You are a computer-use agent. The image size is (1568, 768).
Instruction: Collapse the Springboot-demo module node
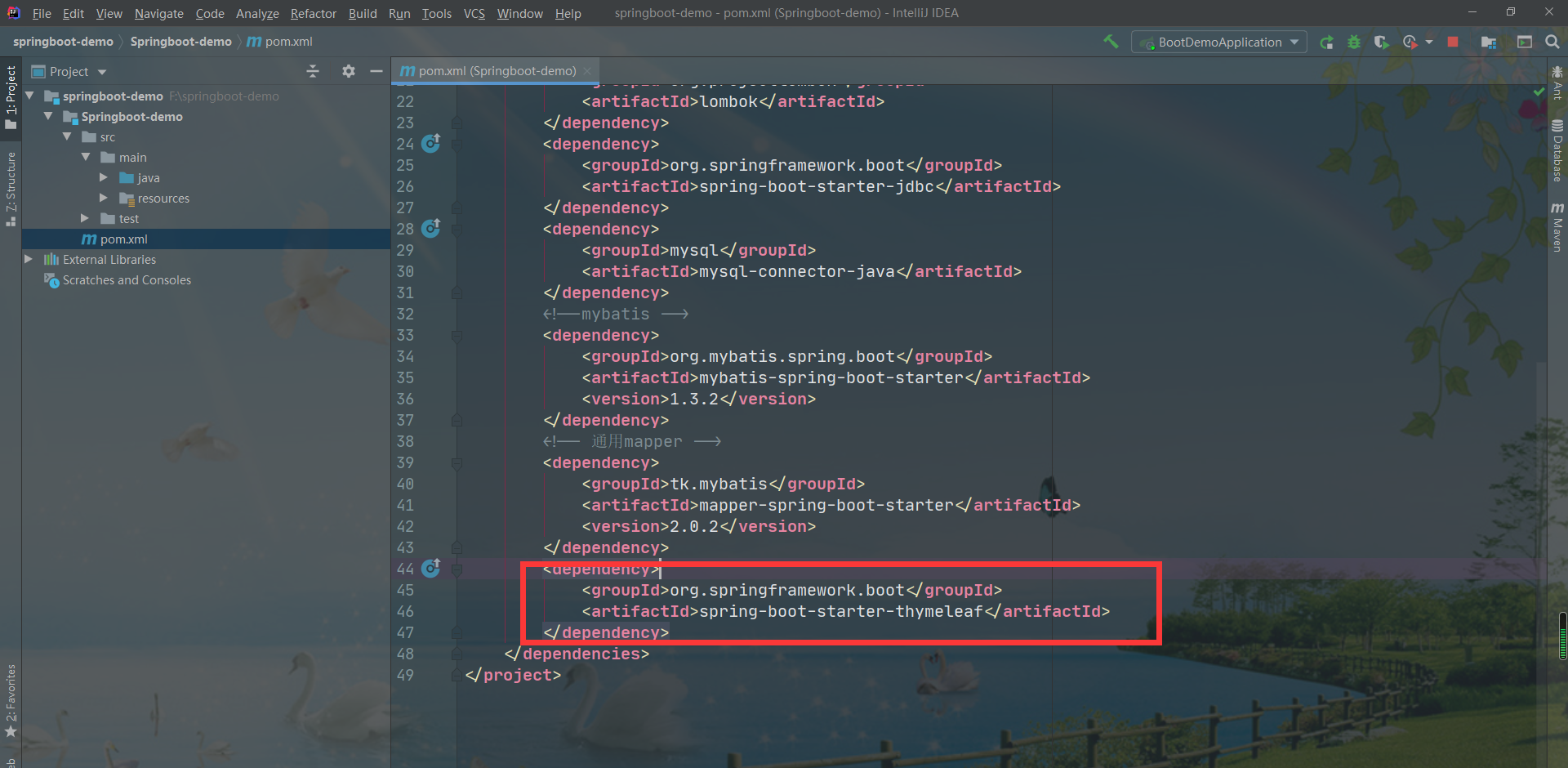(49, 116)
